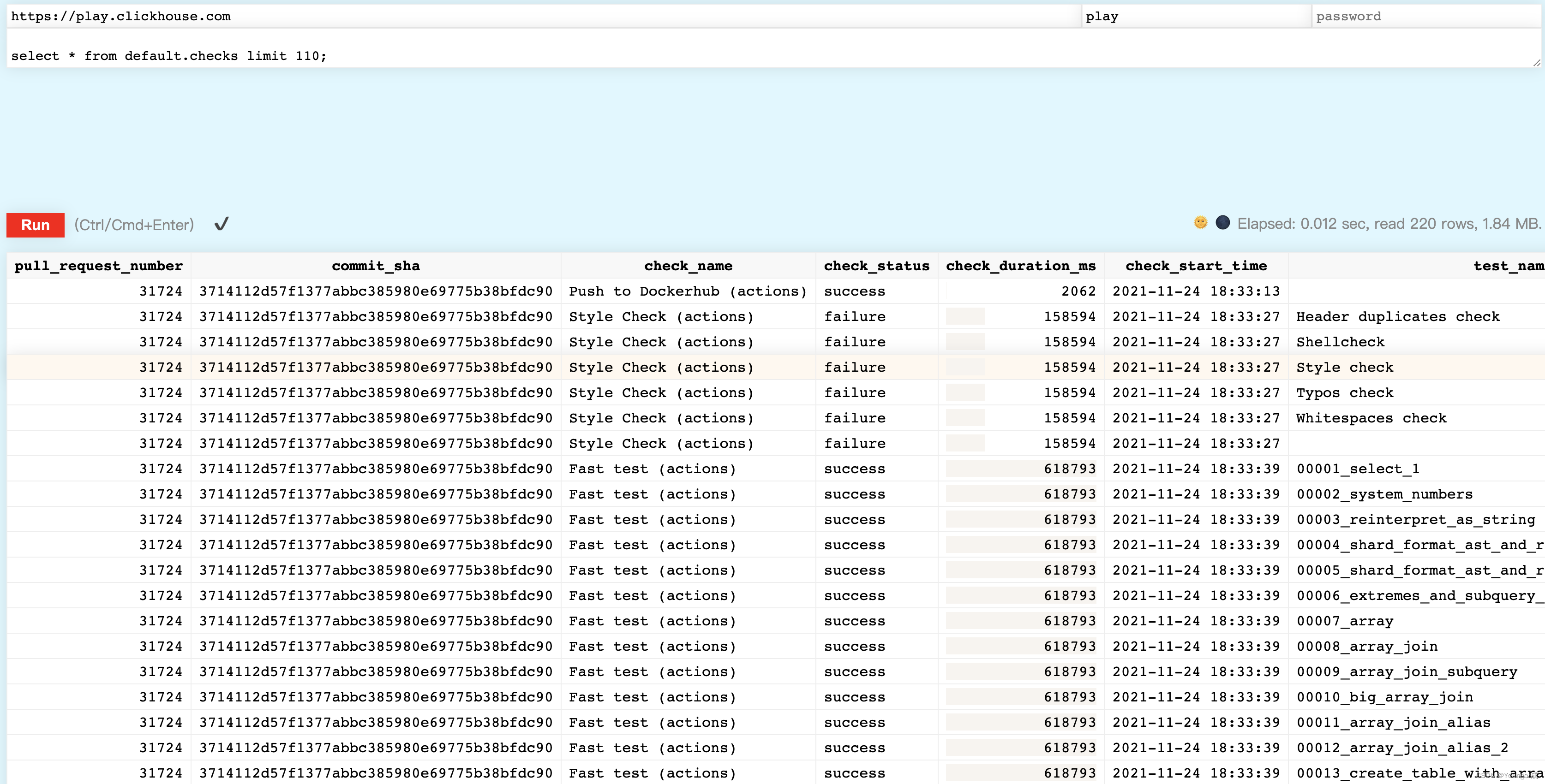
Task: Click the check_duration_ms column header
Action: (x=1020, y=266)
